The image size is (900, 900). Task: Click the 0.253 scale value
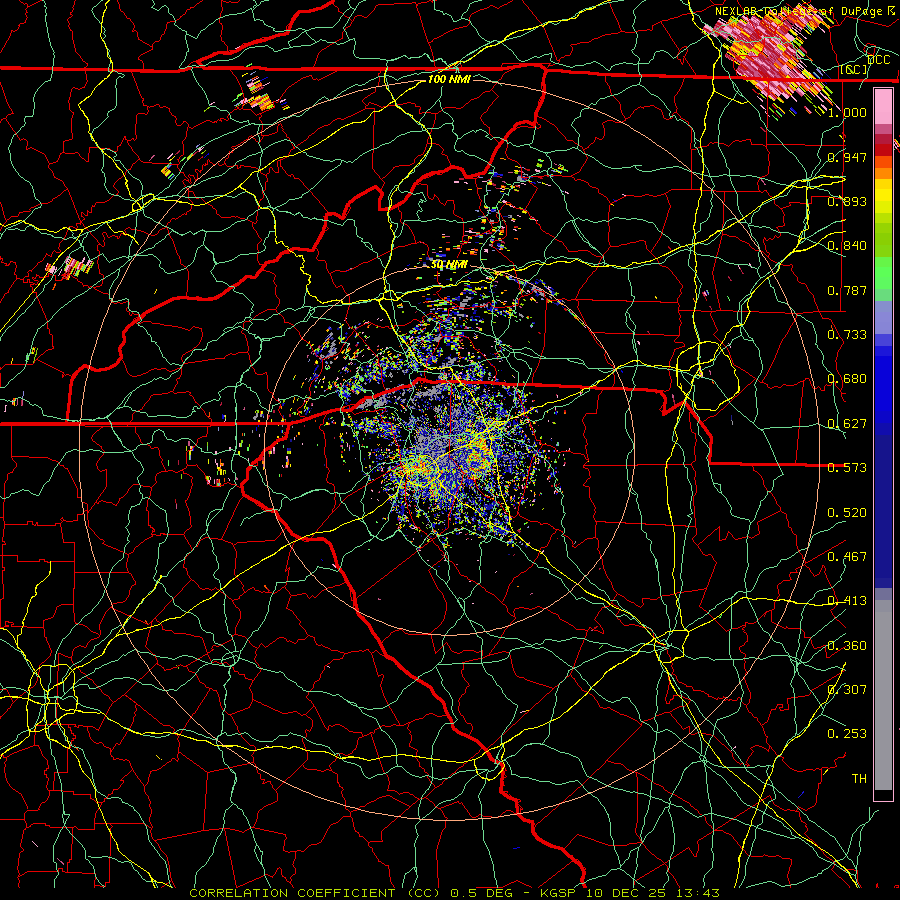[x=847, y=734]
